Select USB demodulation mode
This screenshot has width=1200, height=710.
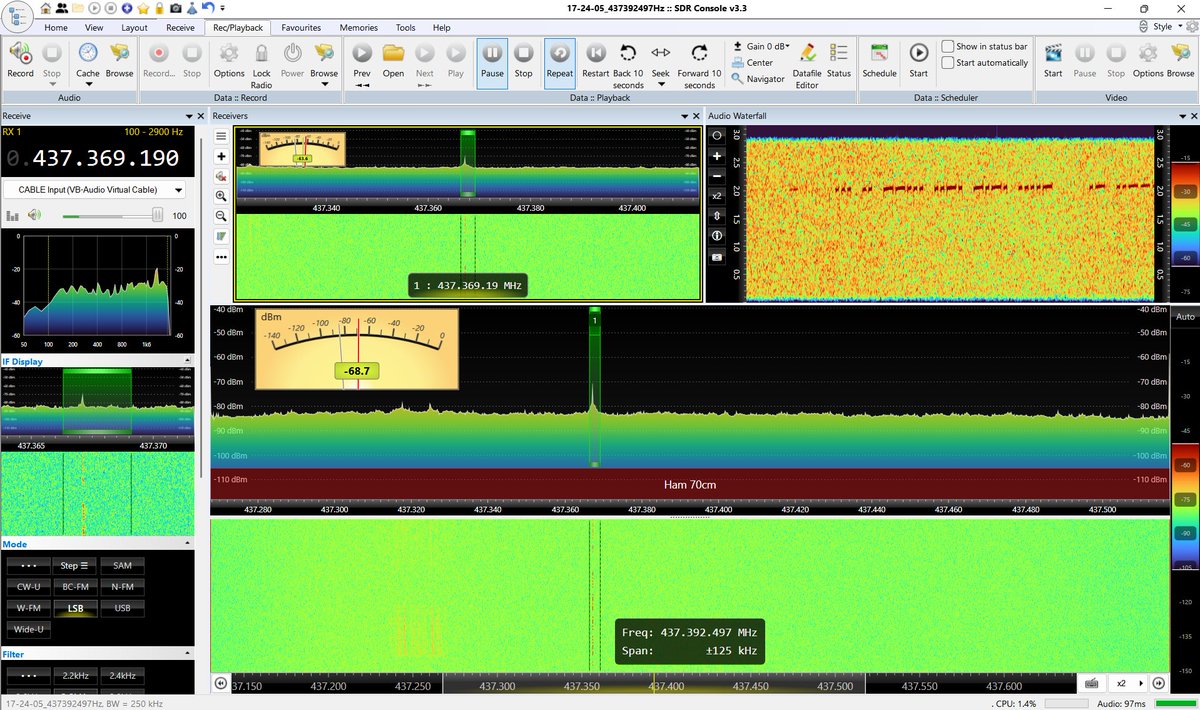pos(122,608)
